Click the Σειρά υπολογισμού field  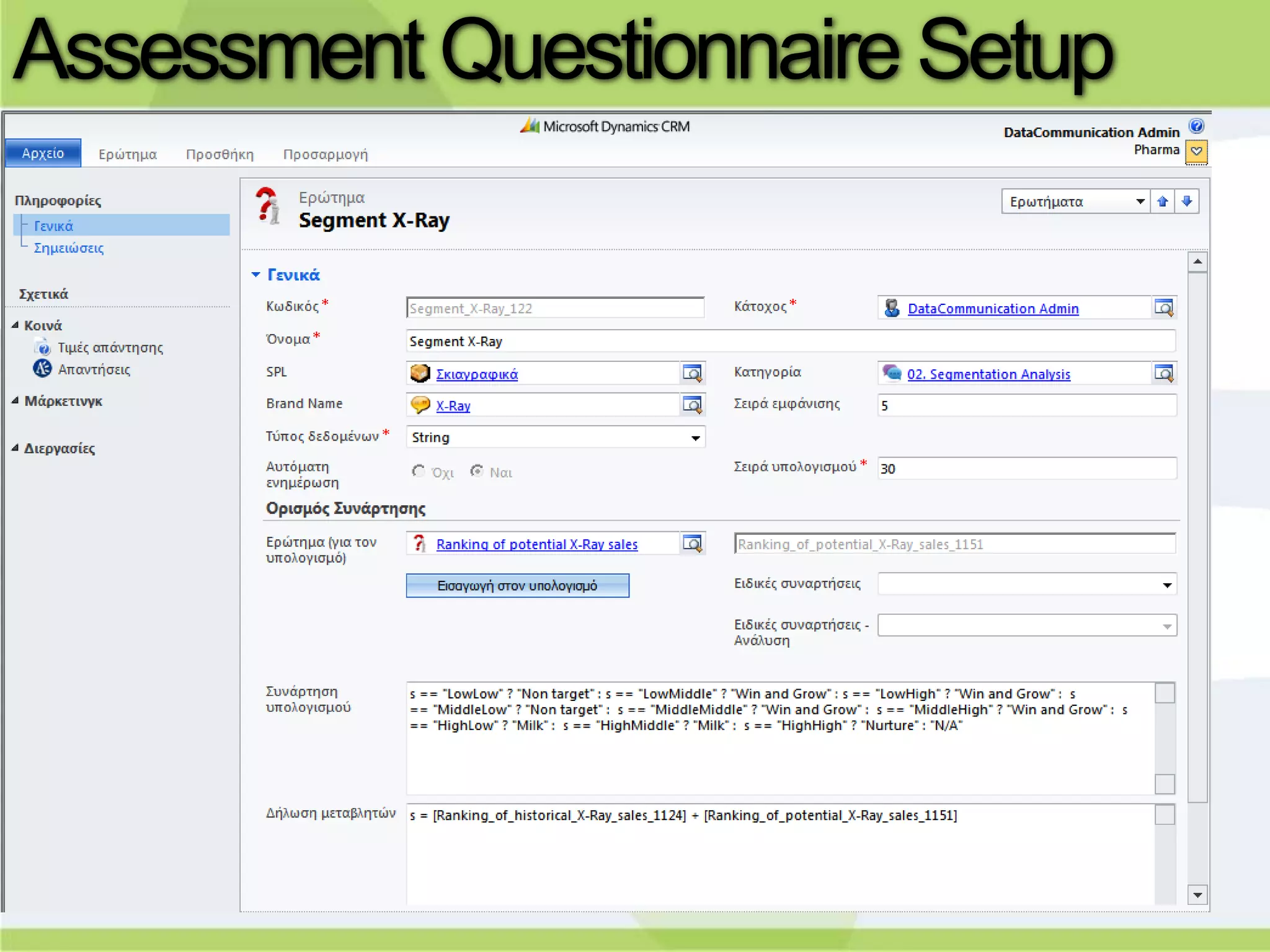(x=1027, y=469)
